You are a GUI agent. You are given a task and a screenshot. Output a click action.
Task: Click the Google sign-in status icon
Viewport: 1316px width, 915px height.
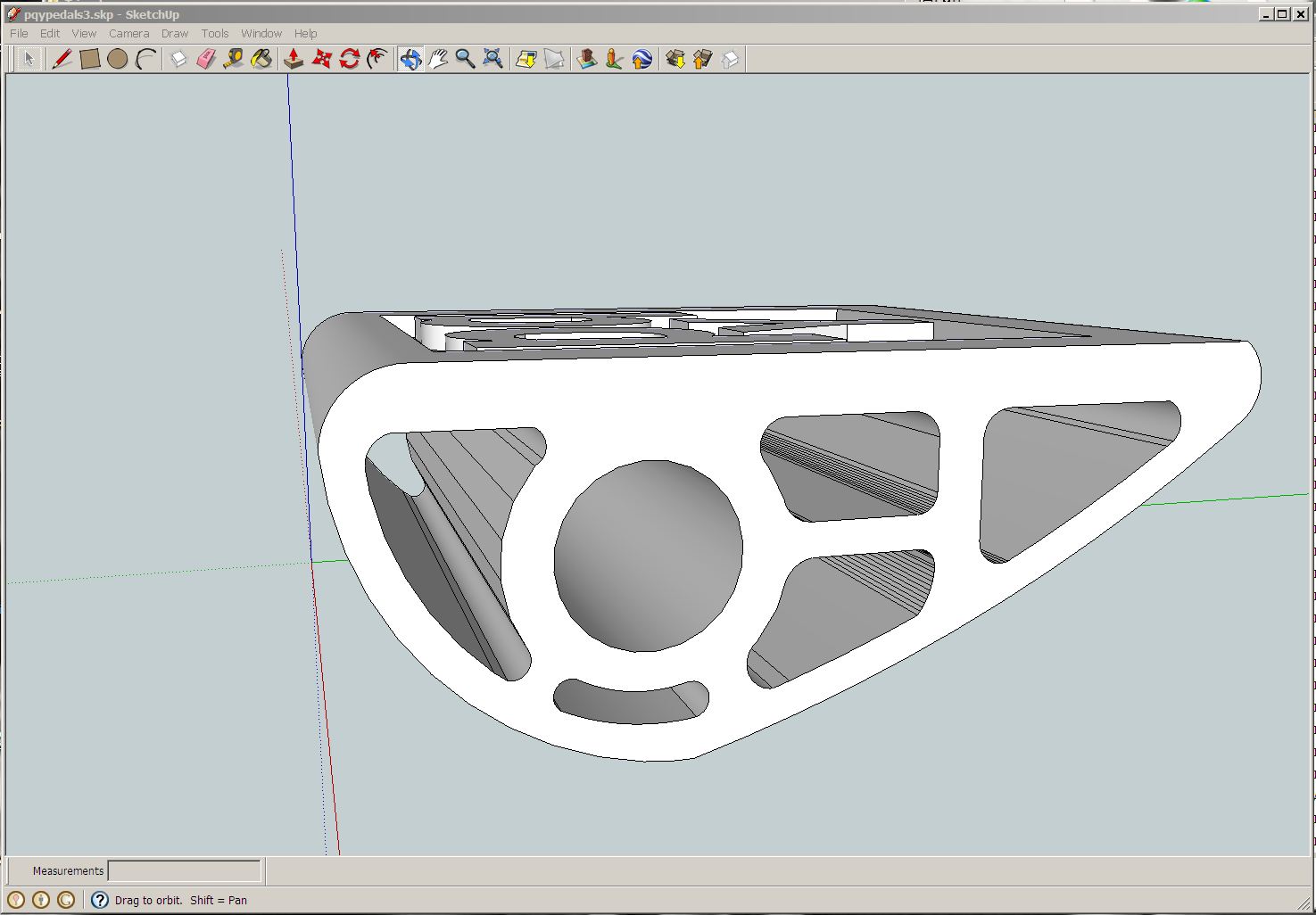click(x=66, y=900)
